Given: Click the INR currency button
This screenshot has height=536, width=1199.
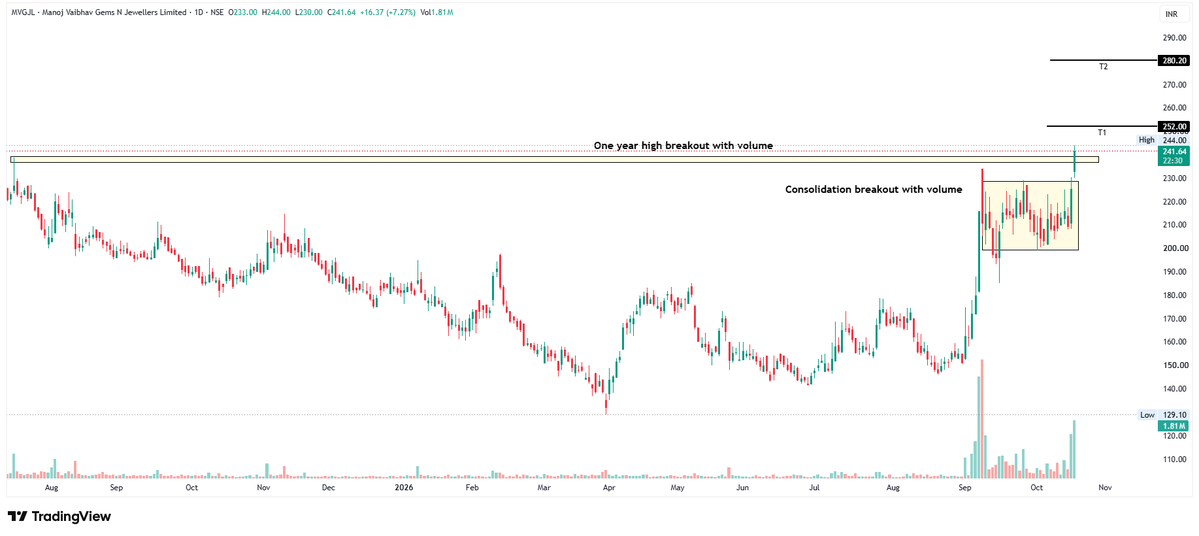Looking at the screenshot, I should (x=1171, y=15).
